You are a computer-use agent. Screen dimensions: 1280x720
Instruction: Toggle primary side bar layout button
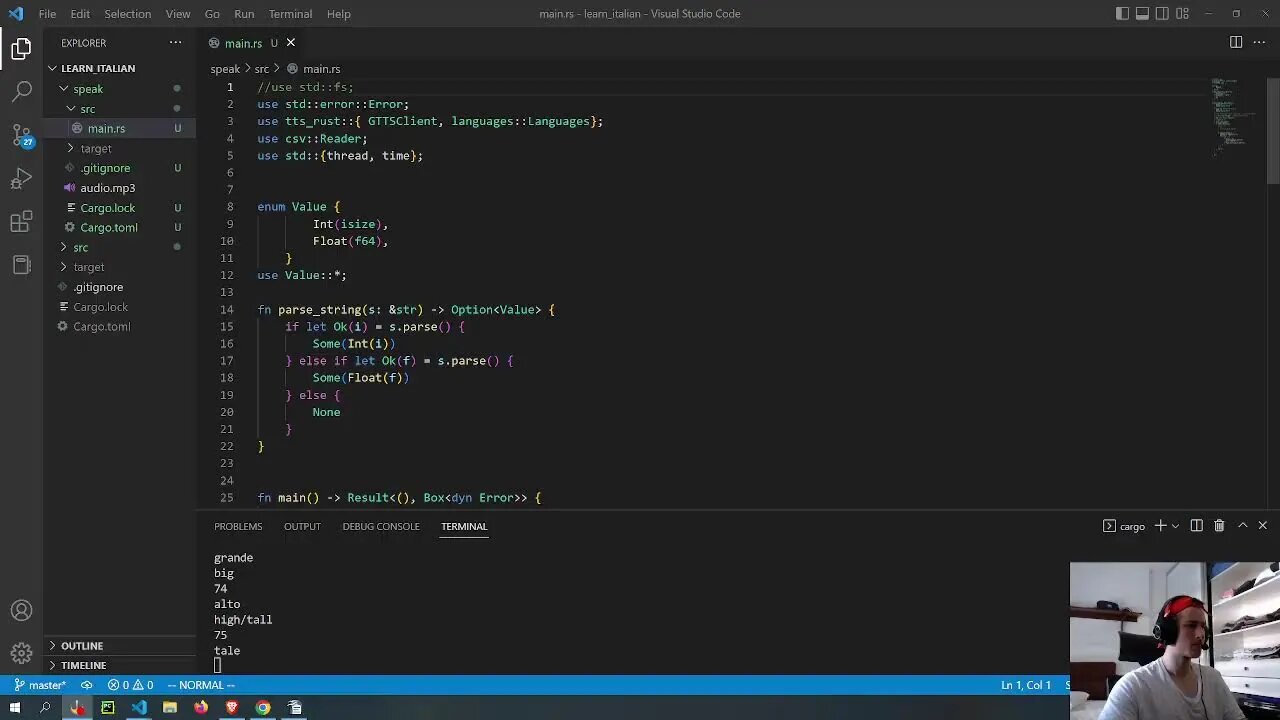pyautogui.click(x=1122, y=14)
